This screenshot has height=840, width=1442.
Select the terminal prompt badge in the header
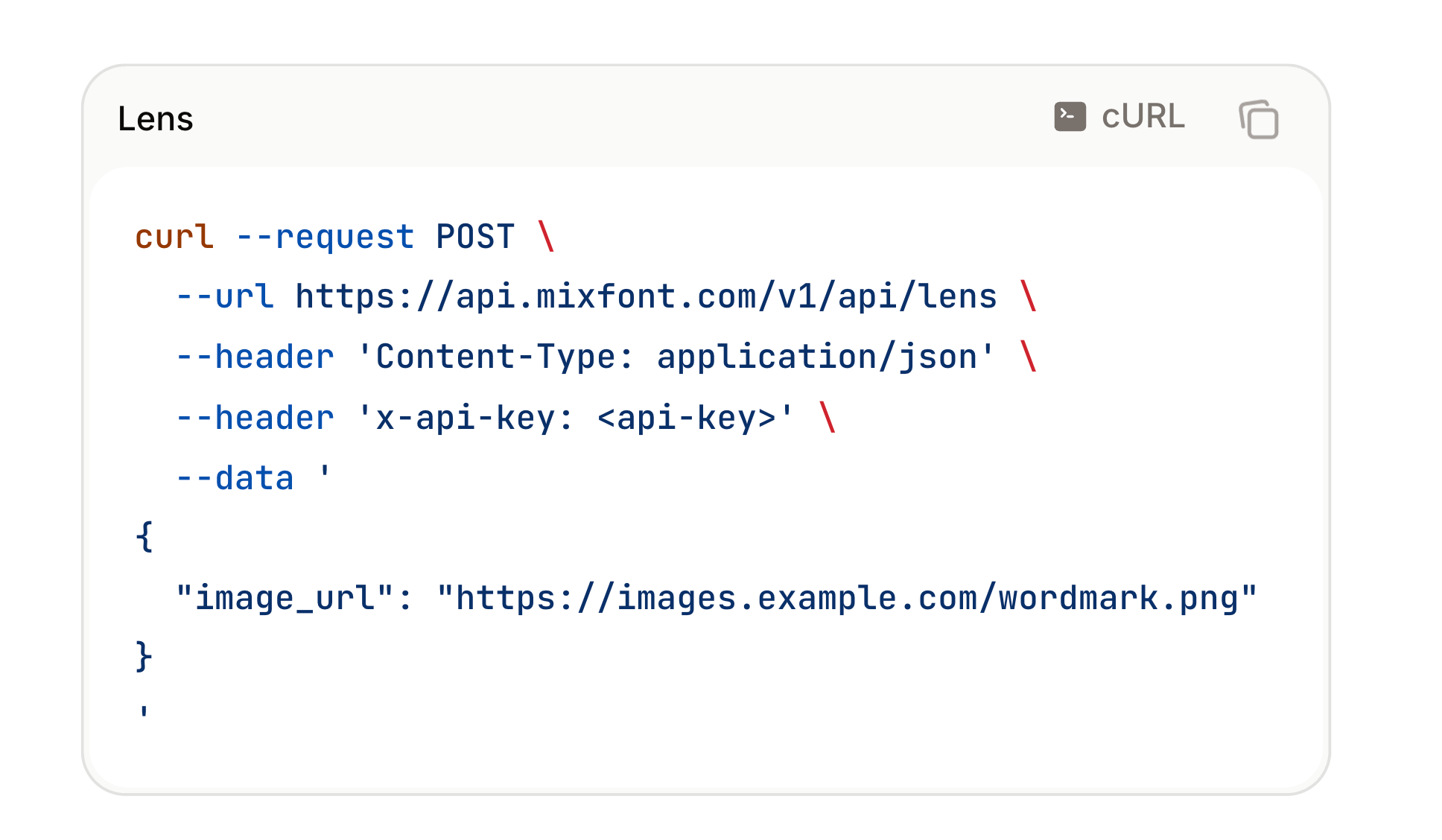(x=1070, y=117)
